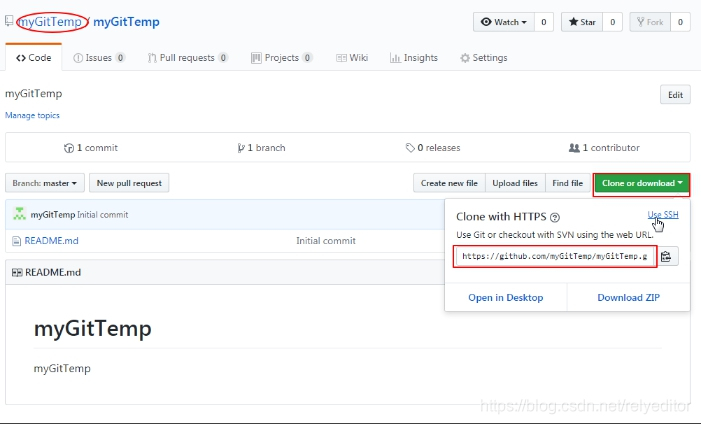Click the watchers count next to Watch
The image size is (701, 424).
pyautogui.click(x=544, y=22)
